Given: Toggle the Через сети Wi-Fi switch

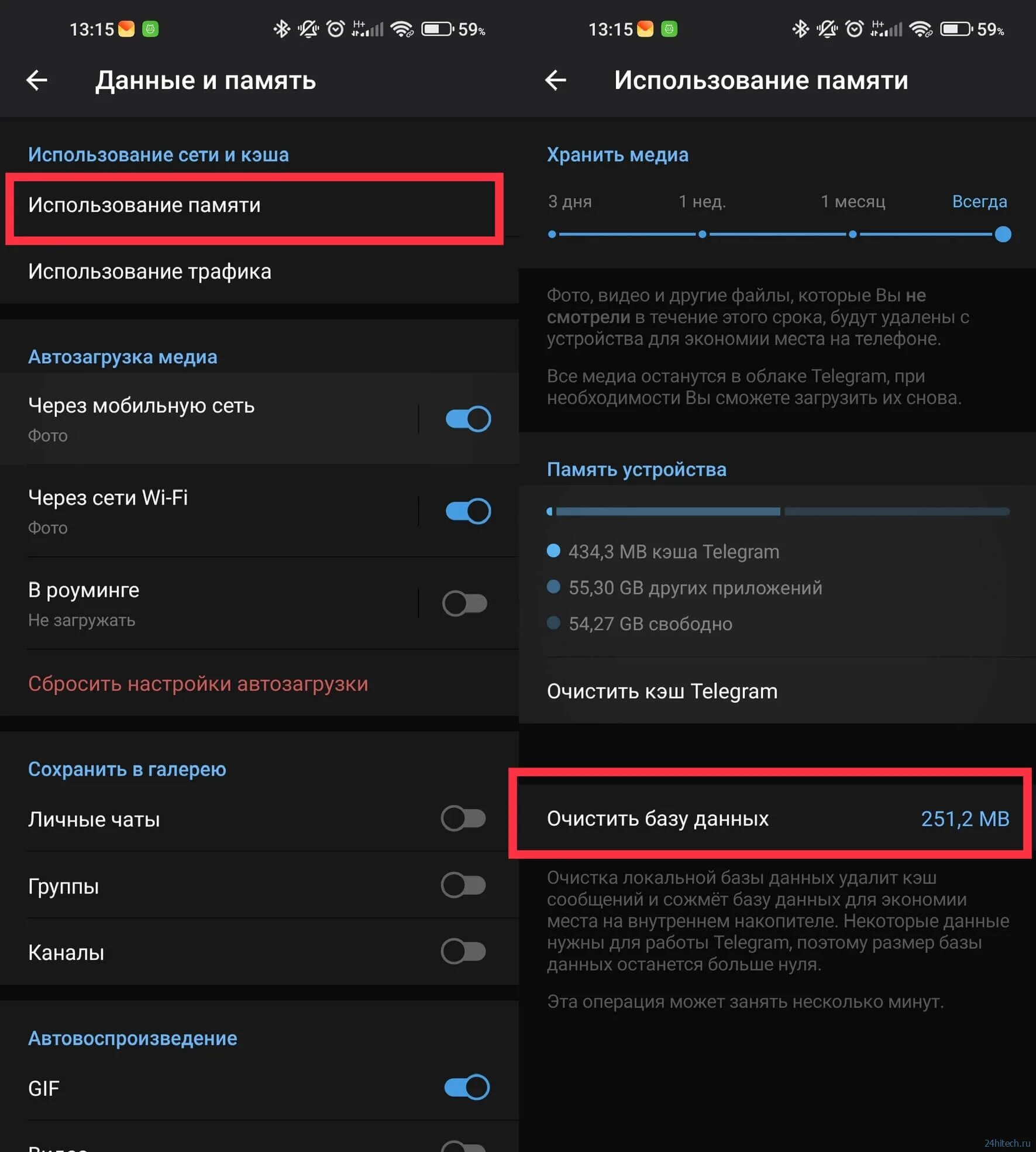Looking at the screenshot, I should [x=467, y=511].
